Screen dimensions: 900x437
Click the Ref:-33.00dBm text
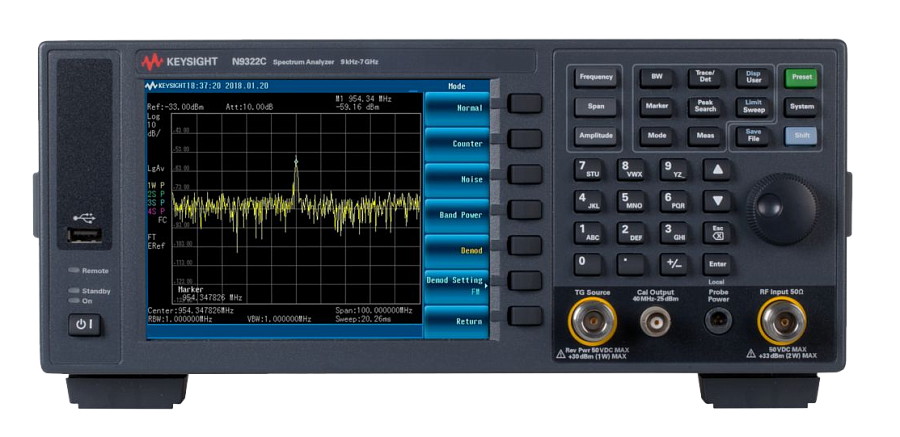[x=175, y=107]
